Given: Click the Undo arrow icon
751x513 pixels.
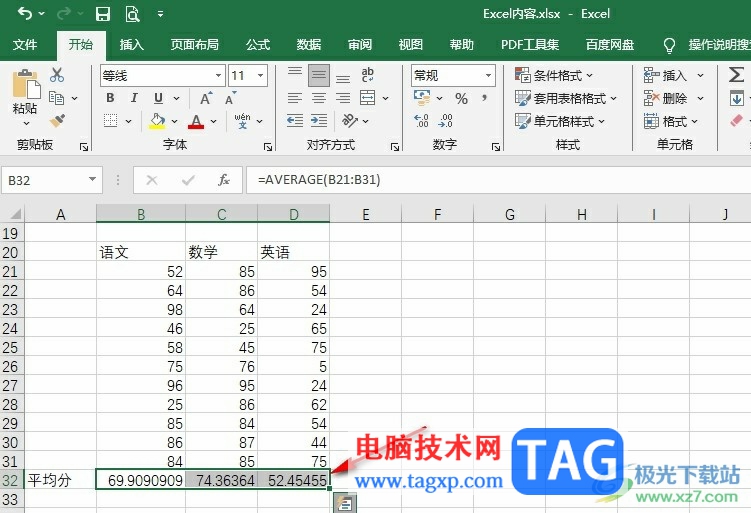Looking at the screenshot, I should [x=25, y=14].
